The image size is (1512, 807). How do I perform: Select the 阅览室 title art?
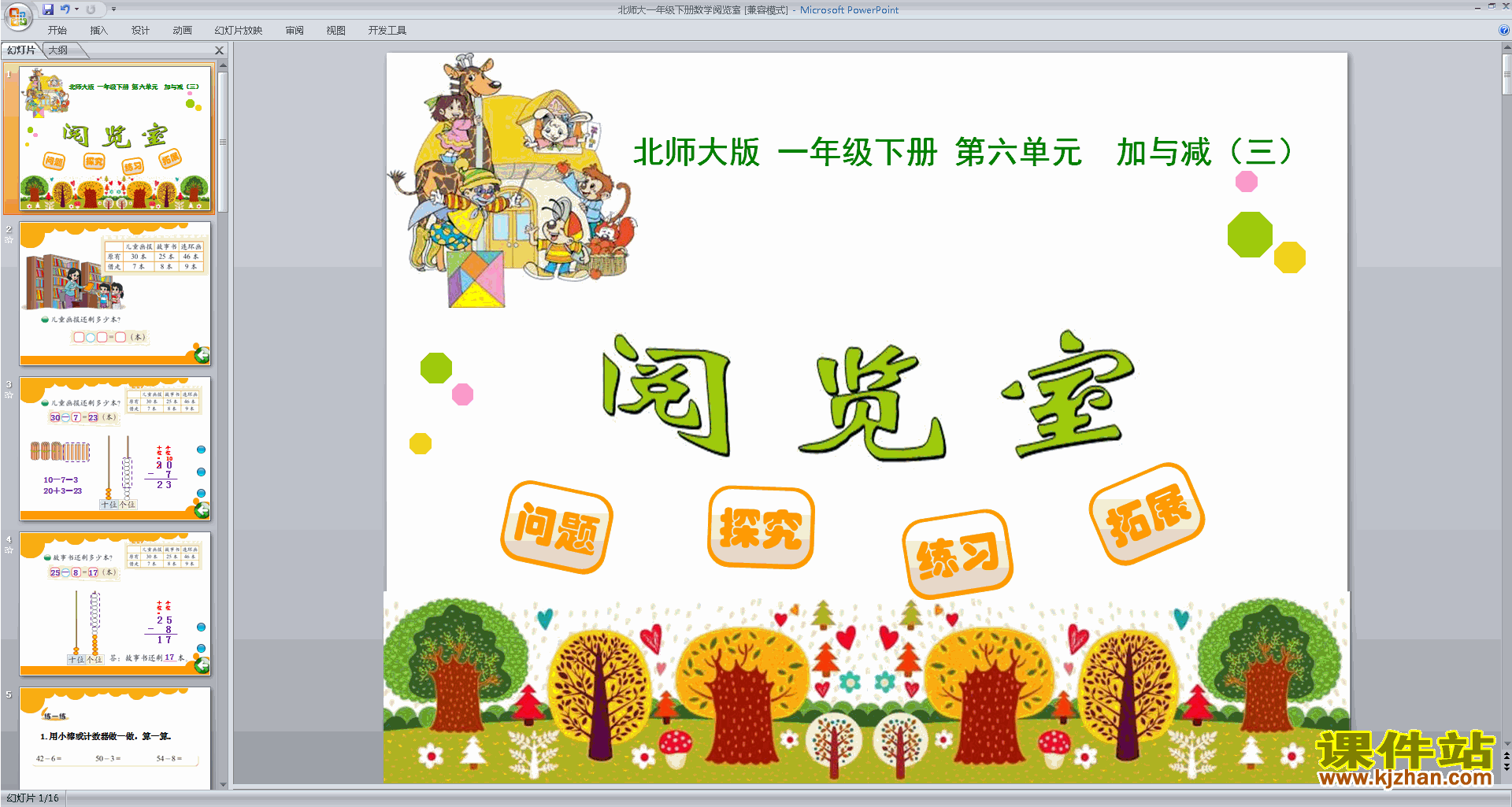pos(869,395)
